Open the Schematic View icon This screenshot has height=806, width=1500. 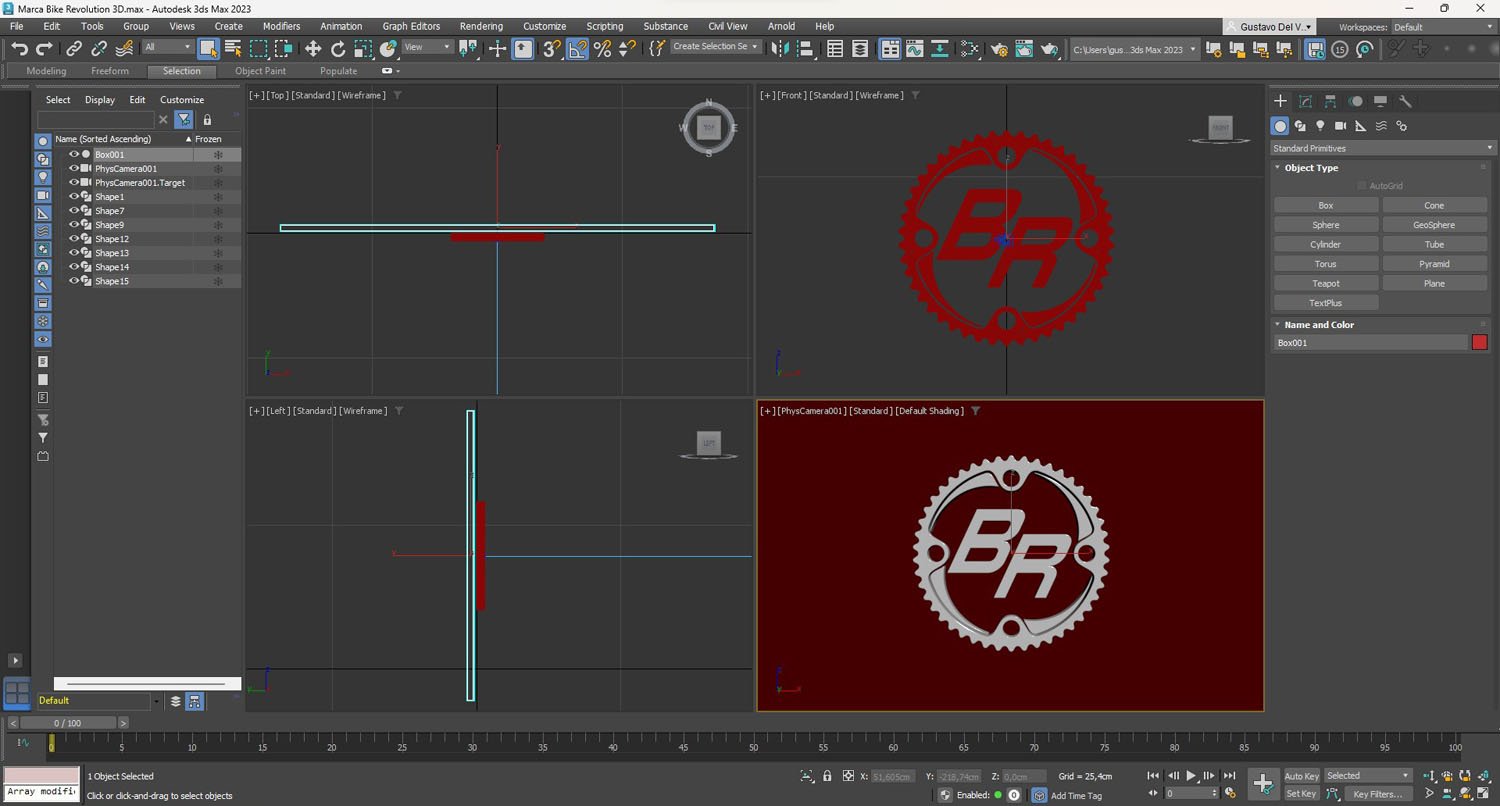(940, 48)
